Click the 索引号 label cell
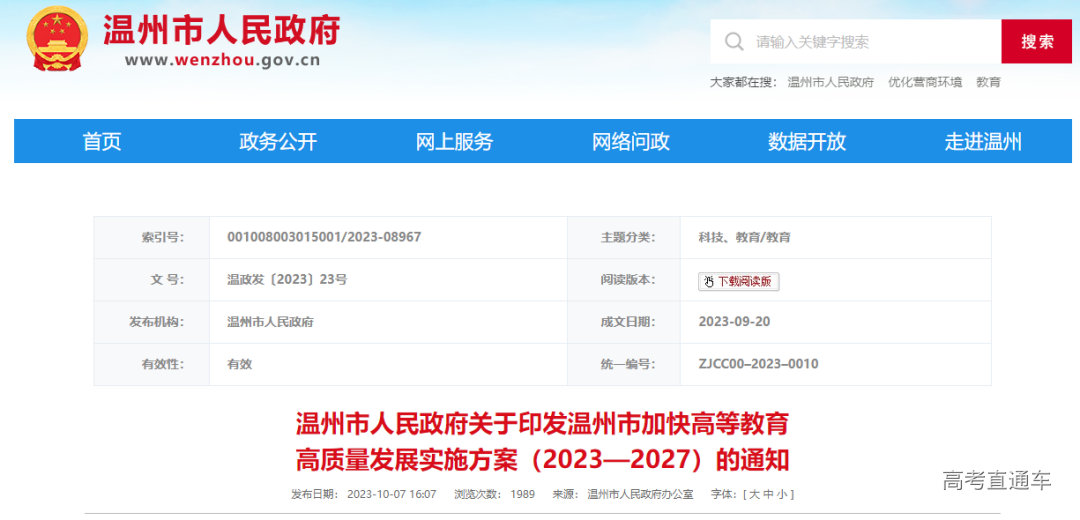This screenshot has width=1080, height=520. (152, 238)
